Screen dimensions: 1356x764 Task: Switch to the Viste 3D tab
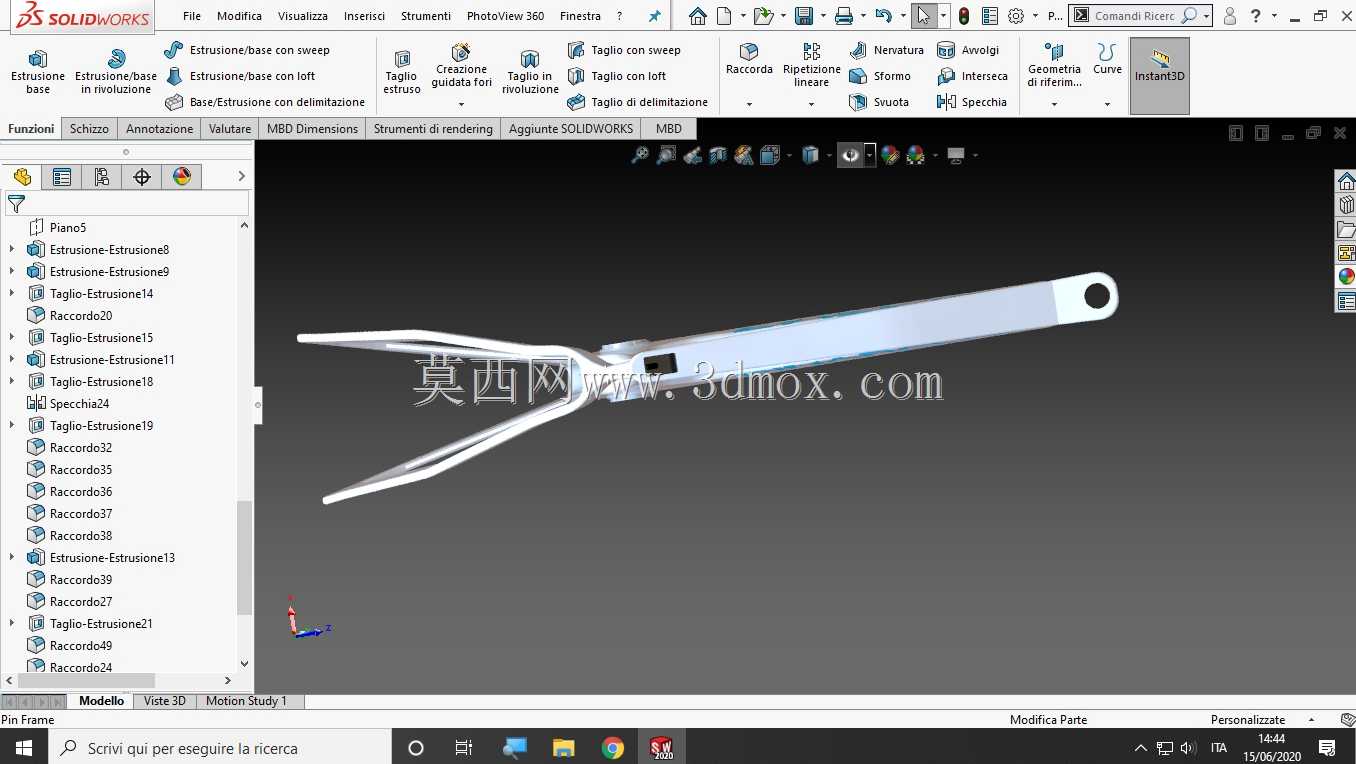click(x=165, y=701)
